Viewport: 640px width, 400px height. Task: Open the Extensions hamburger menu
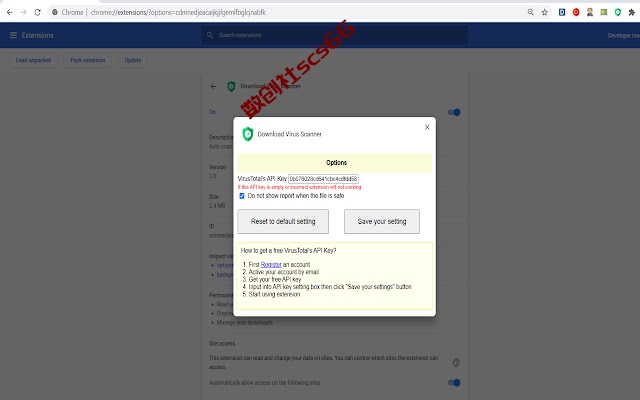pos(13,35)
